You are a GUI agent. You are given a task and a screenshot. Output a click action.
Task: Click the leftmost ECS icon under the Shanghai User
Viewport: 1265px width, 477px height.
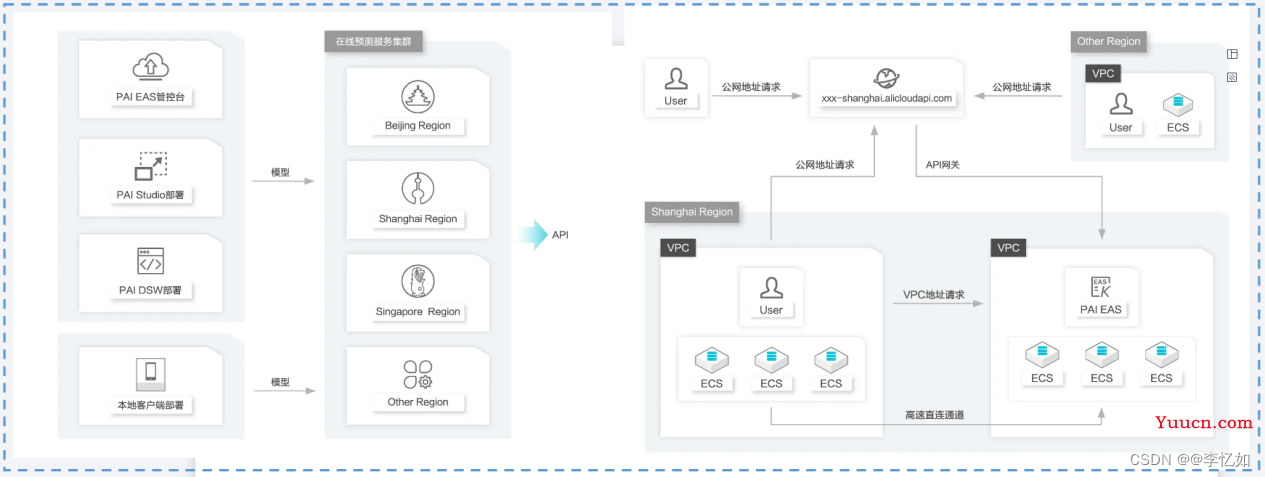(711, 360)
